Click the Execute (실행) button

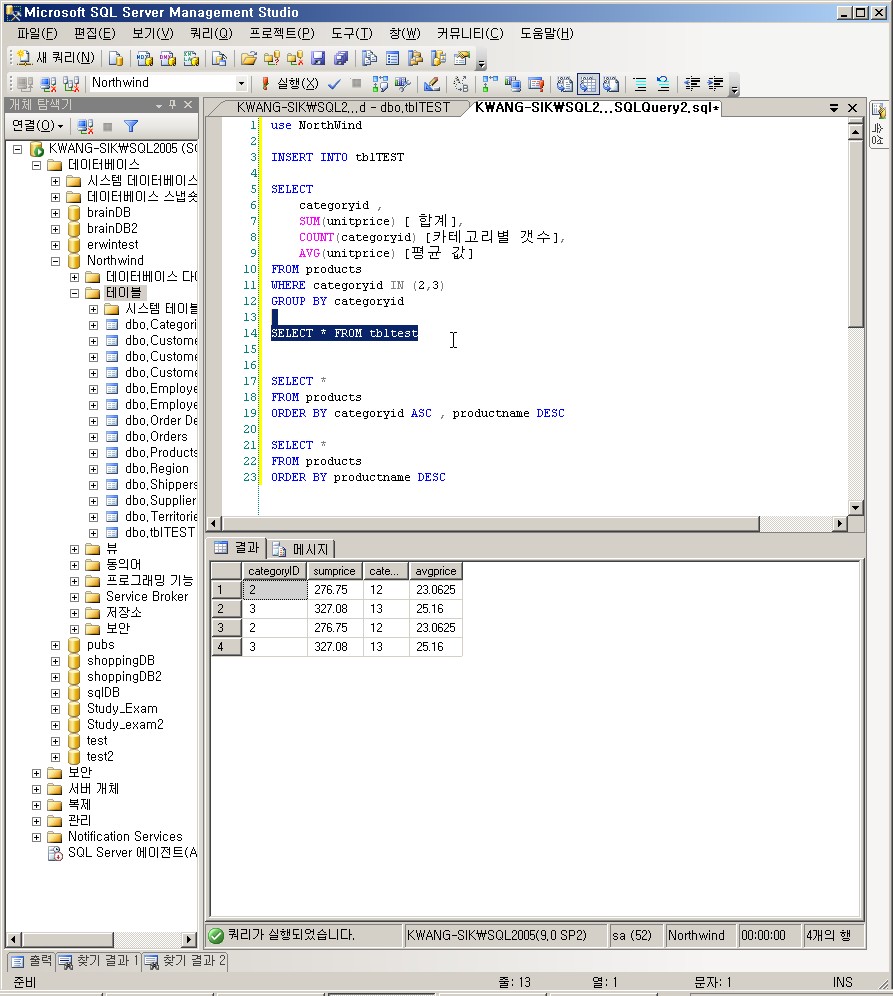point(289,83)
